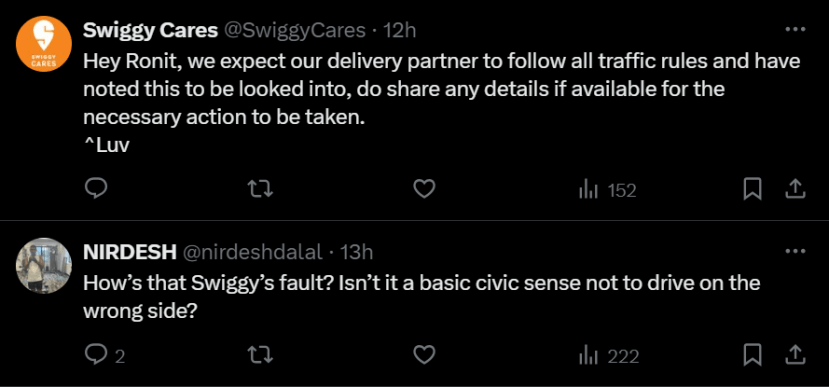View analytics showing 152 views
This screenshot has width=829, height=387.
pyautogui.click(x=607, y=190)
